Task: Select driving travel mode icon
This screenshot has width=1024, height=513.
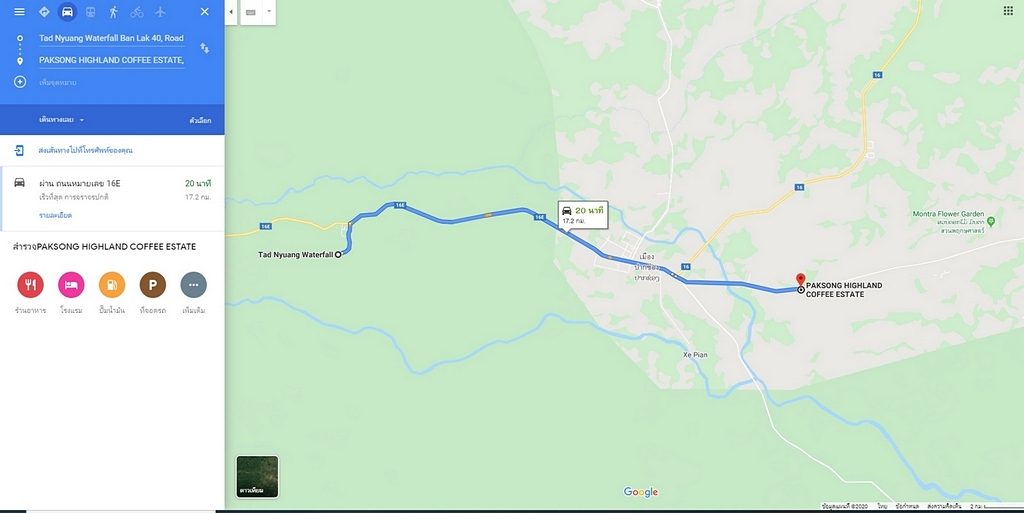Action: (67, 12)
